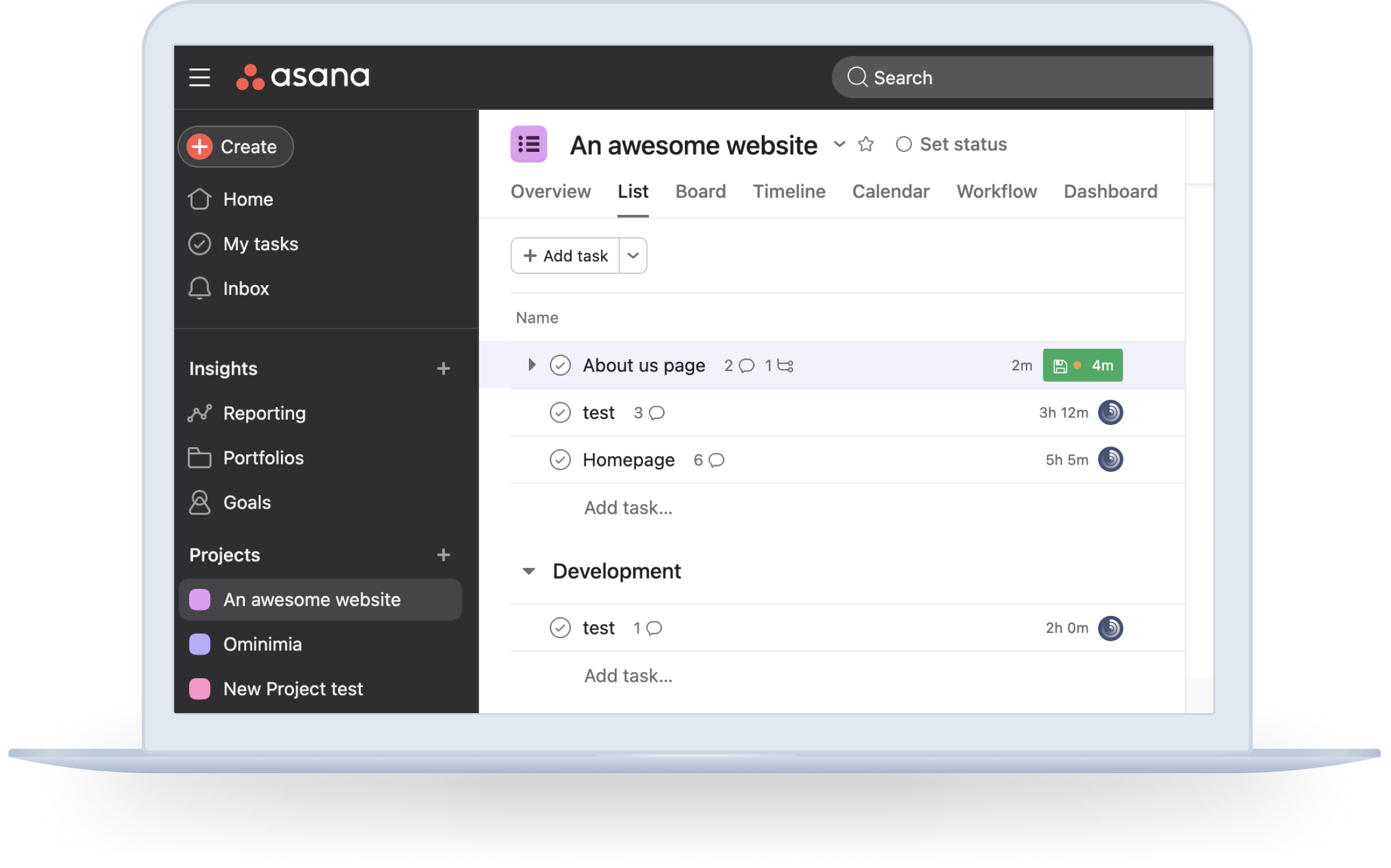Click the Home house icon

199,199
